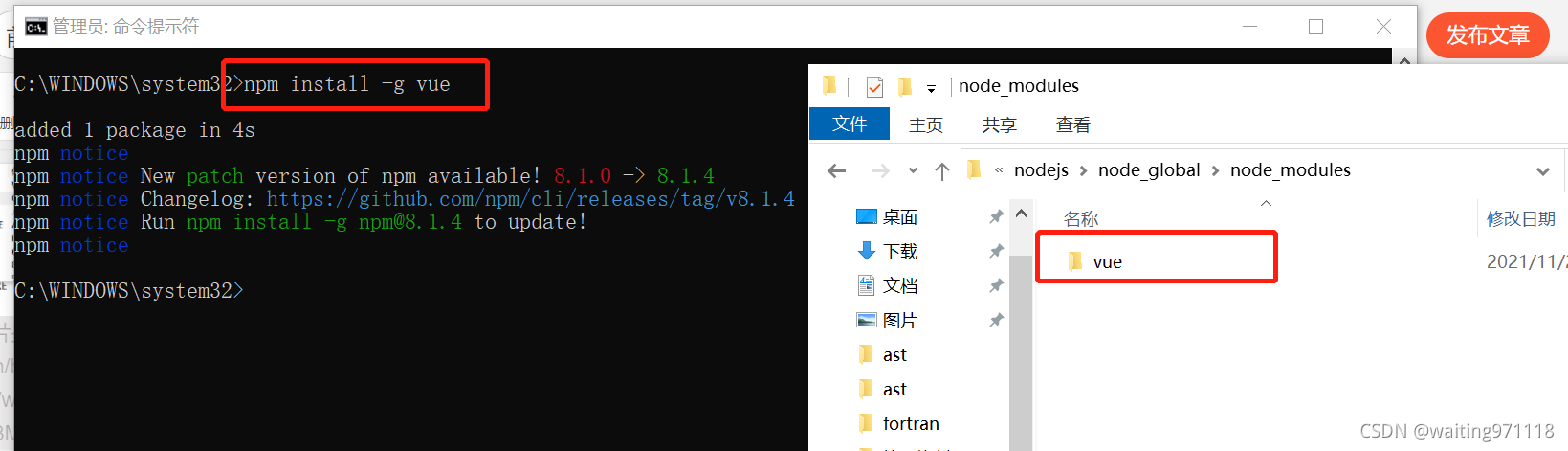Image resolution: width=1568 pixels, height=451 pixels.
Task: Click navigation pane scroll up arrow
Action: coord(1021,214)
